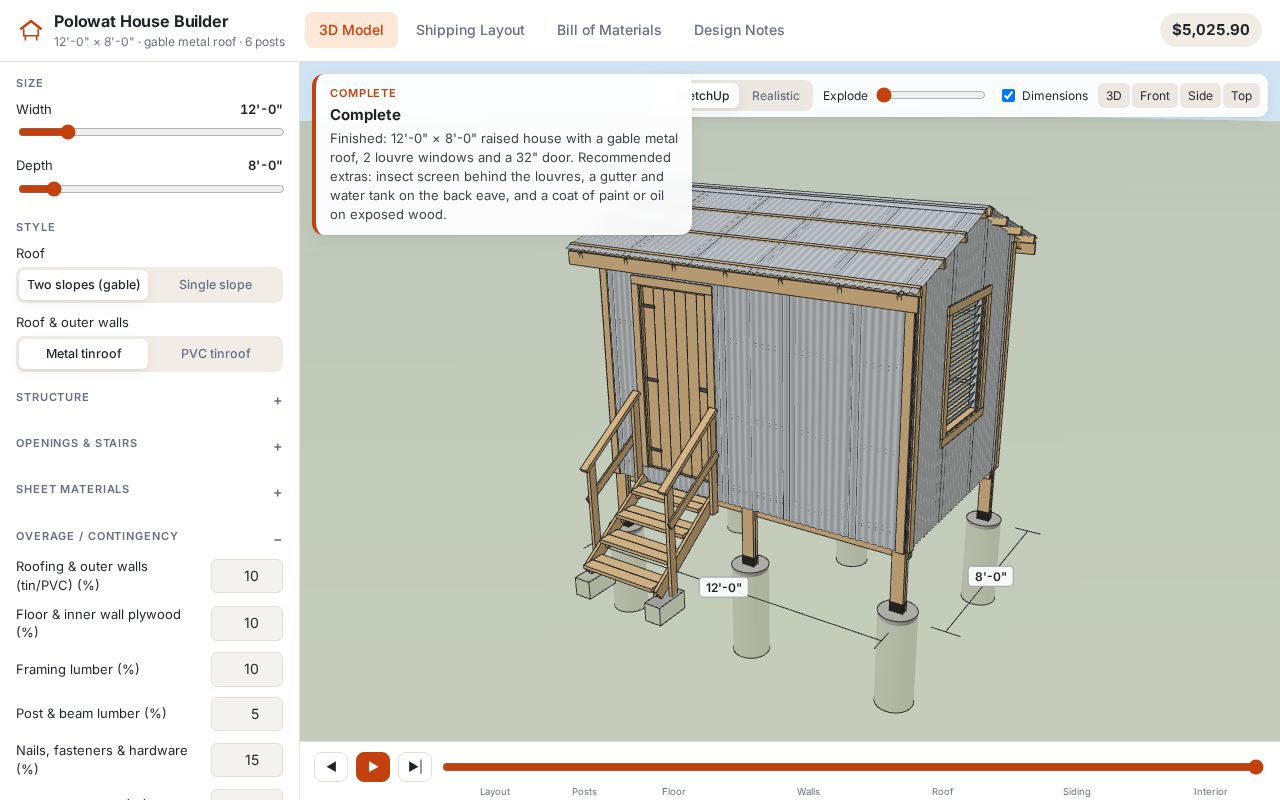This screenshot has width=1280, height=800.
Task: Jump to the Floor timeline marker
Action: click(x=674, y=791)
